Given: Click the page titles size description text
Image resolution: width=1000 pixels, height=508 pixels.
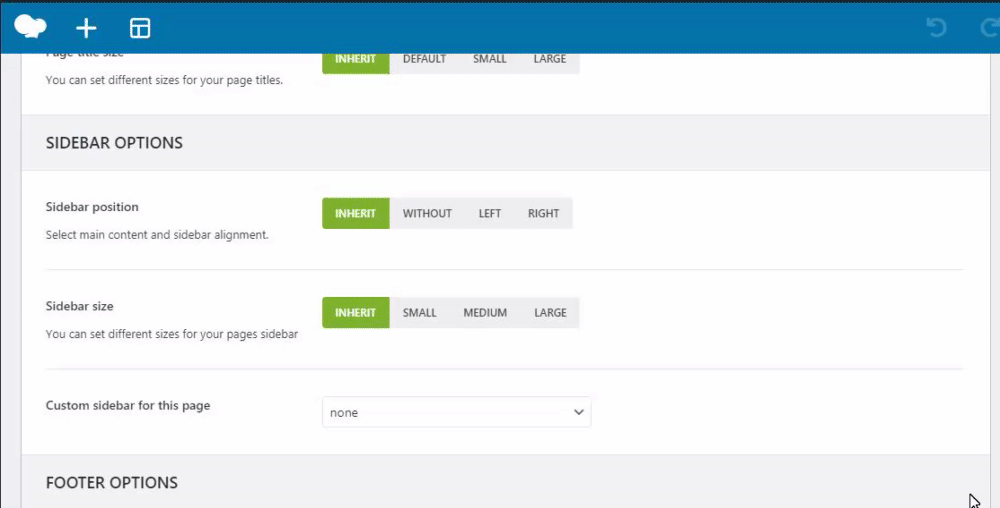Looking at the screenshot, I should point(165,81).
